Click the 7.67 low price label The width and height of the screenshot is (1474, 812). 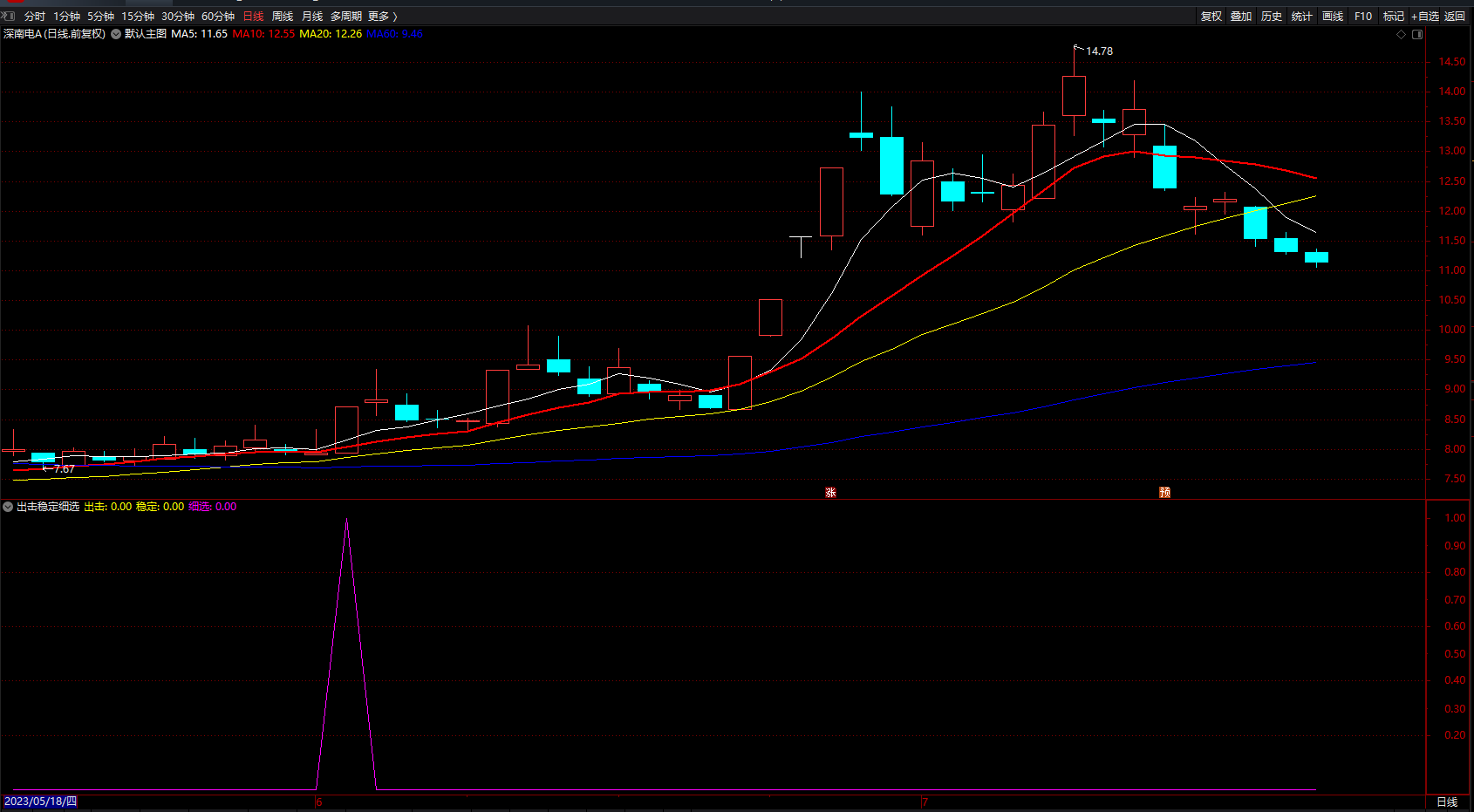tap(64, 469)
